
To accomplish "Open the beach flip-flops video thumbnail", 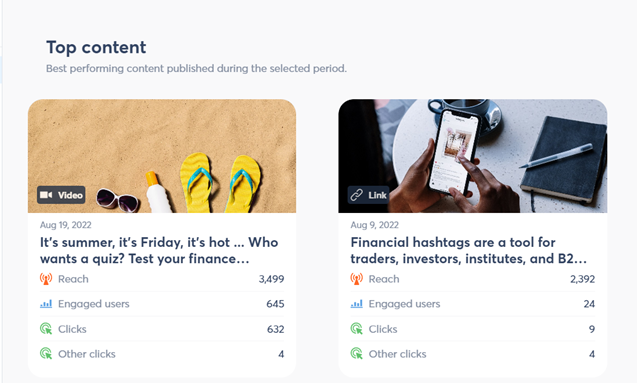I will pyautogui.click(x=162, y=156).
